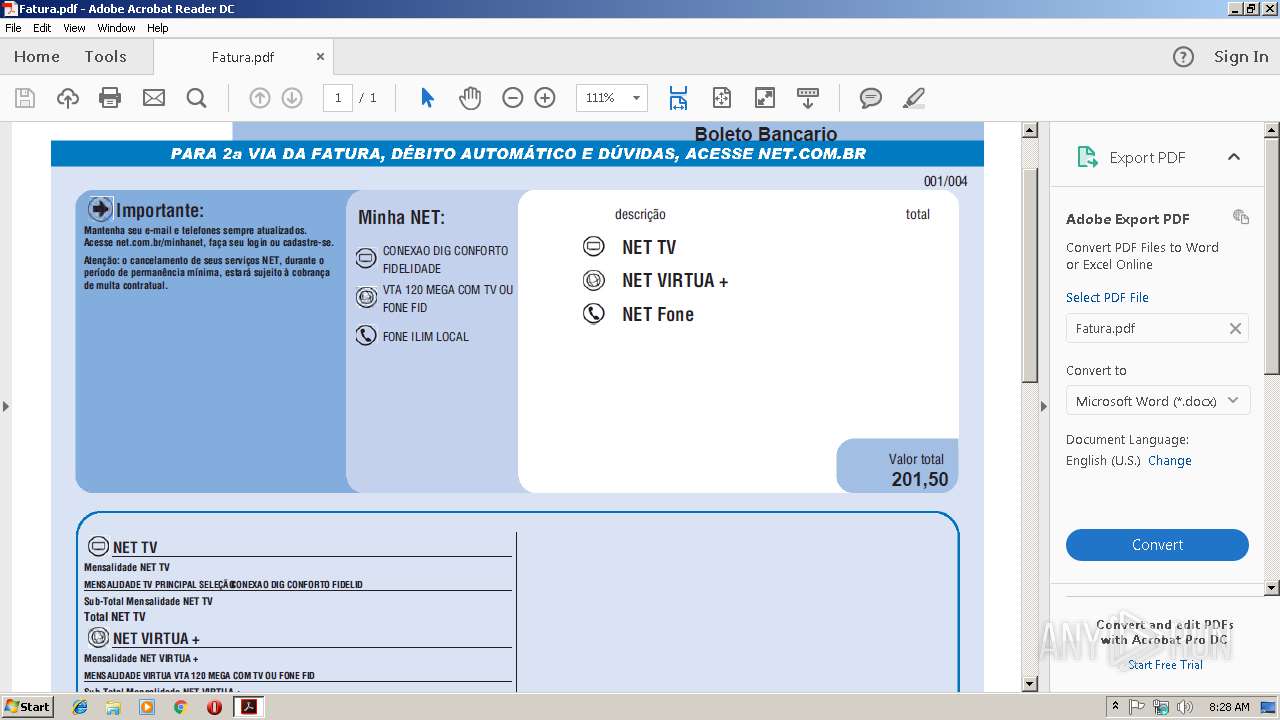
Task: Print the document with printer icon
Action: [110, 98]
